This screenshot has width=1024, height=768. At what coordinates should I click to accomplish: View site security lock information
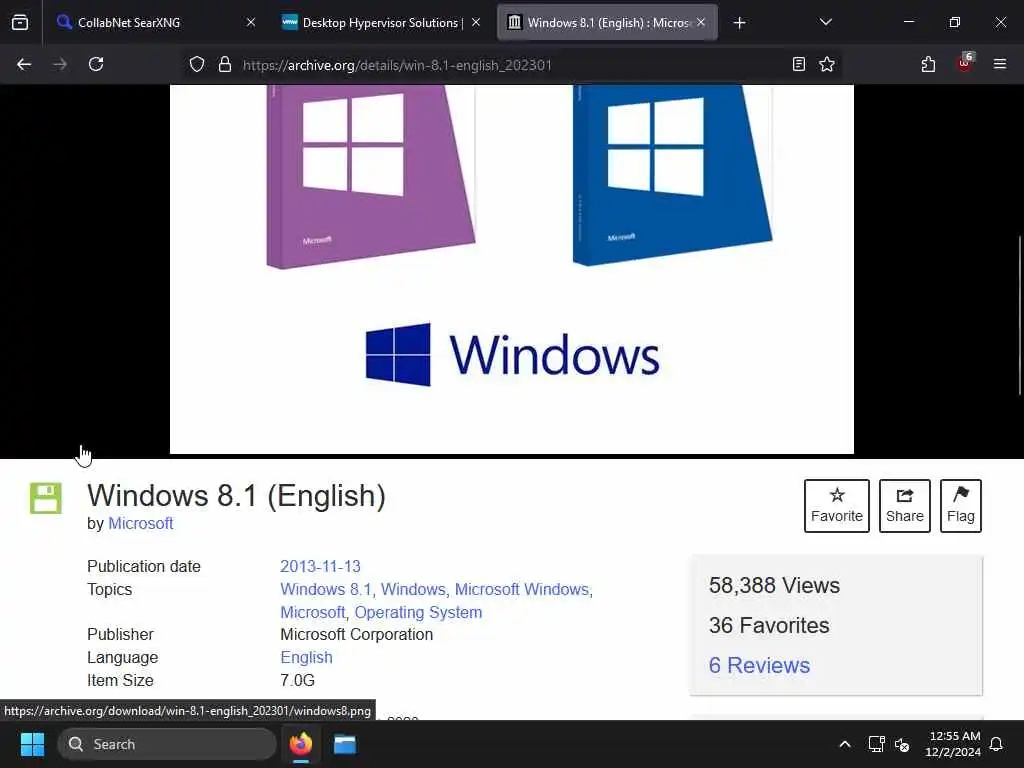coord(225,64)
